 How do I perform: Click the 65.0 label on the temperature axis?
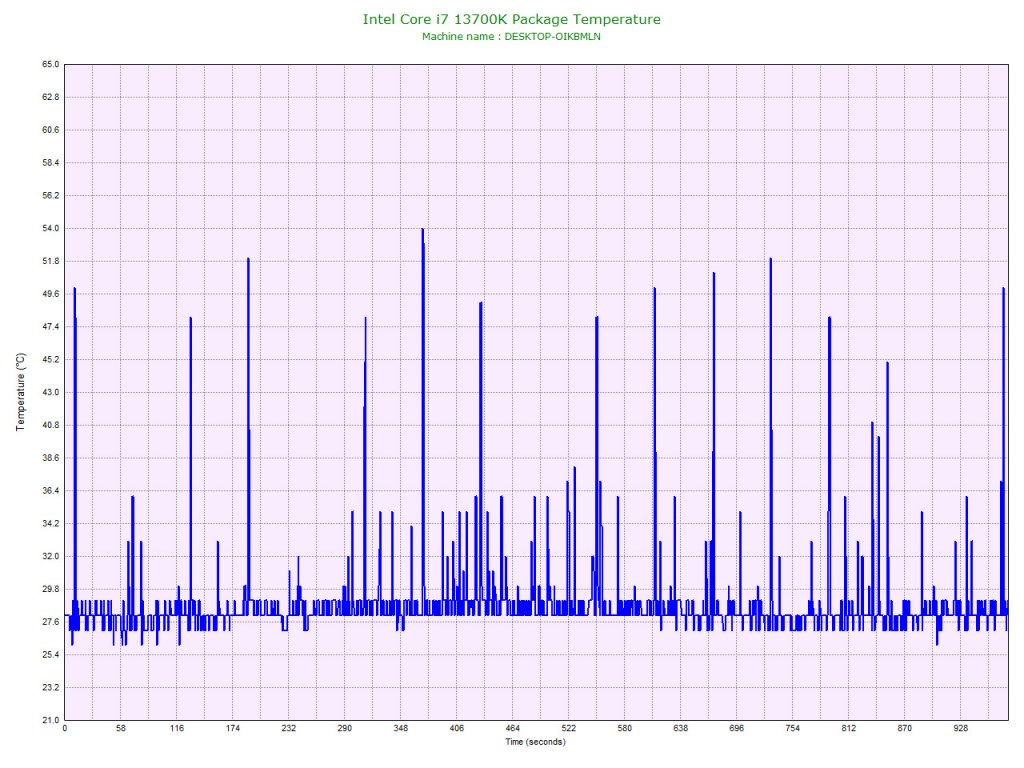[50, 64]
